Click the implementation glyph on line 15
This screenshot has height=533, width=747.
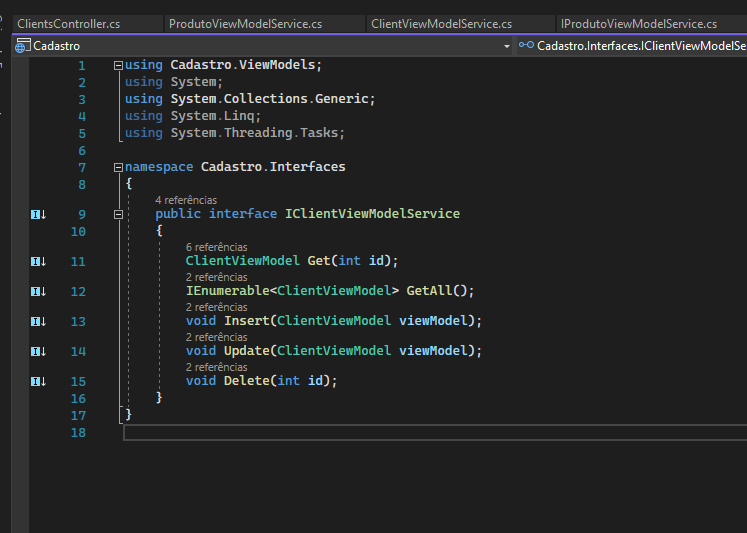pos(39,382)
